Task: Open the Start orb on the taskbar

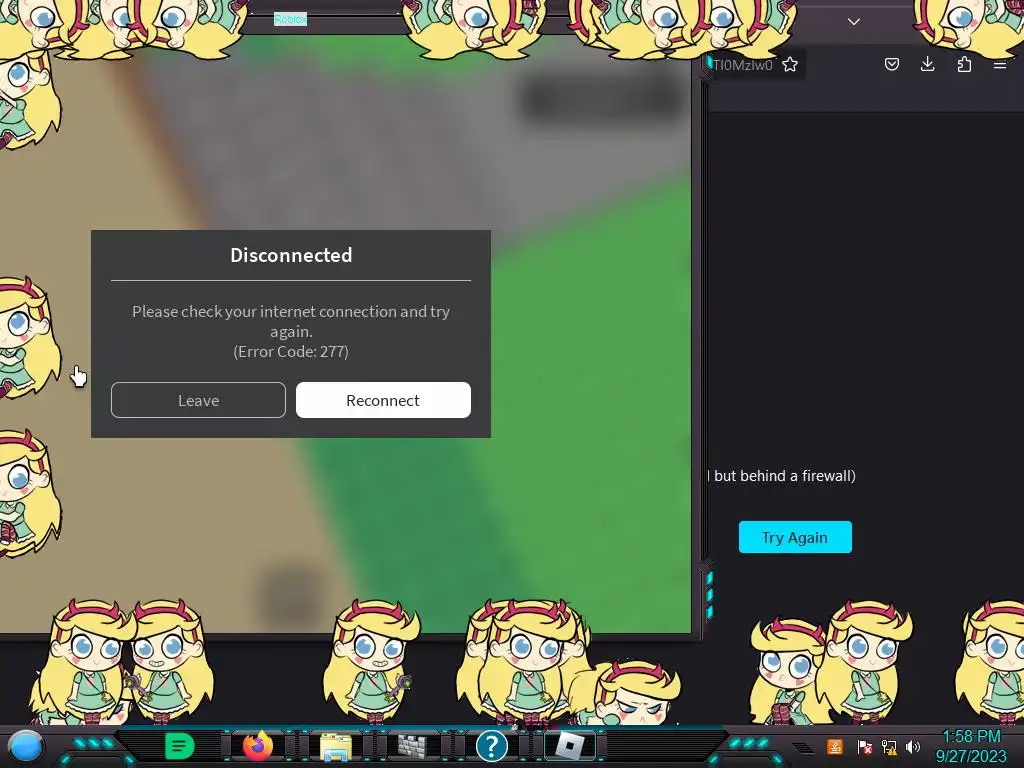Action: click(26, 746)
